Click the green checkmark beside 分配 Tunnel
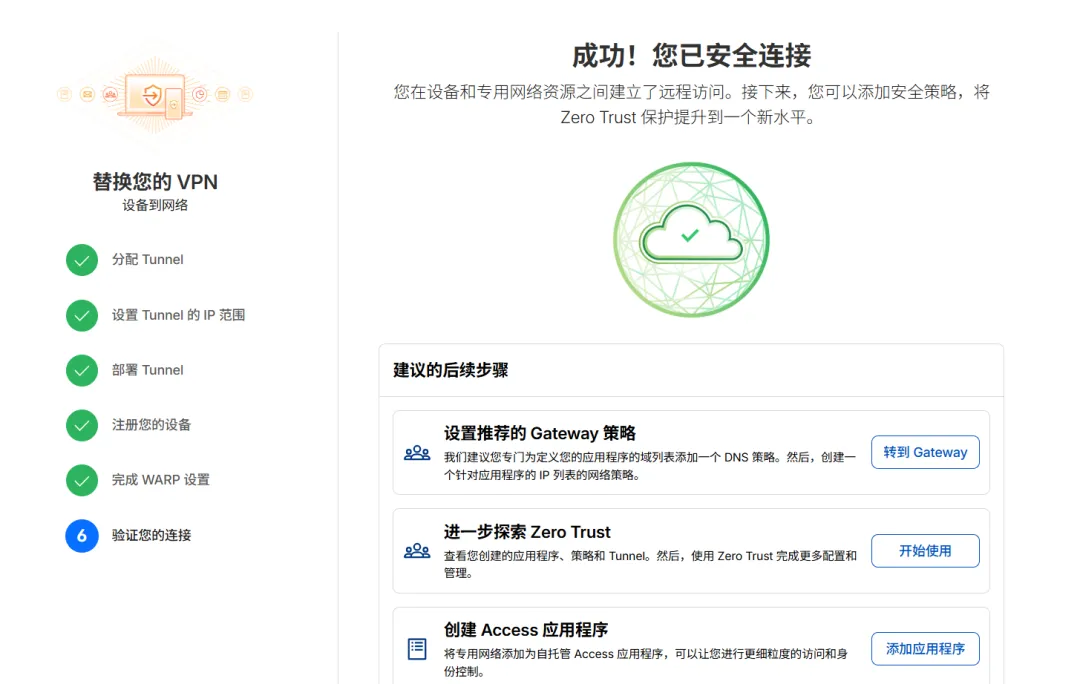The image size is (1080, 684). pyautogui.click(x=81, y=260)
